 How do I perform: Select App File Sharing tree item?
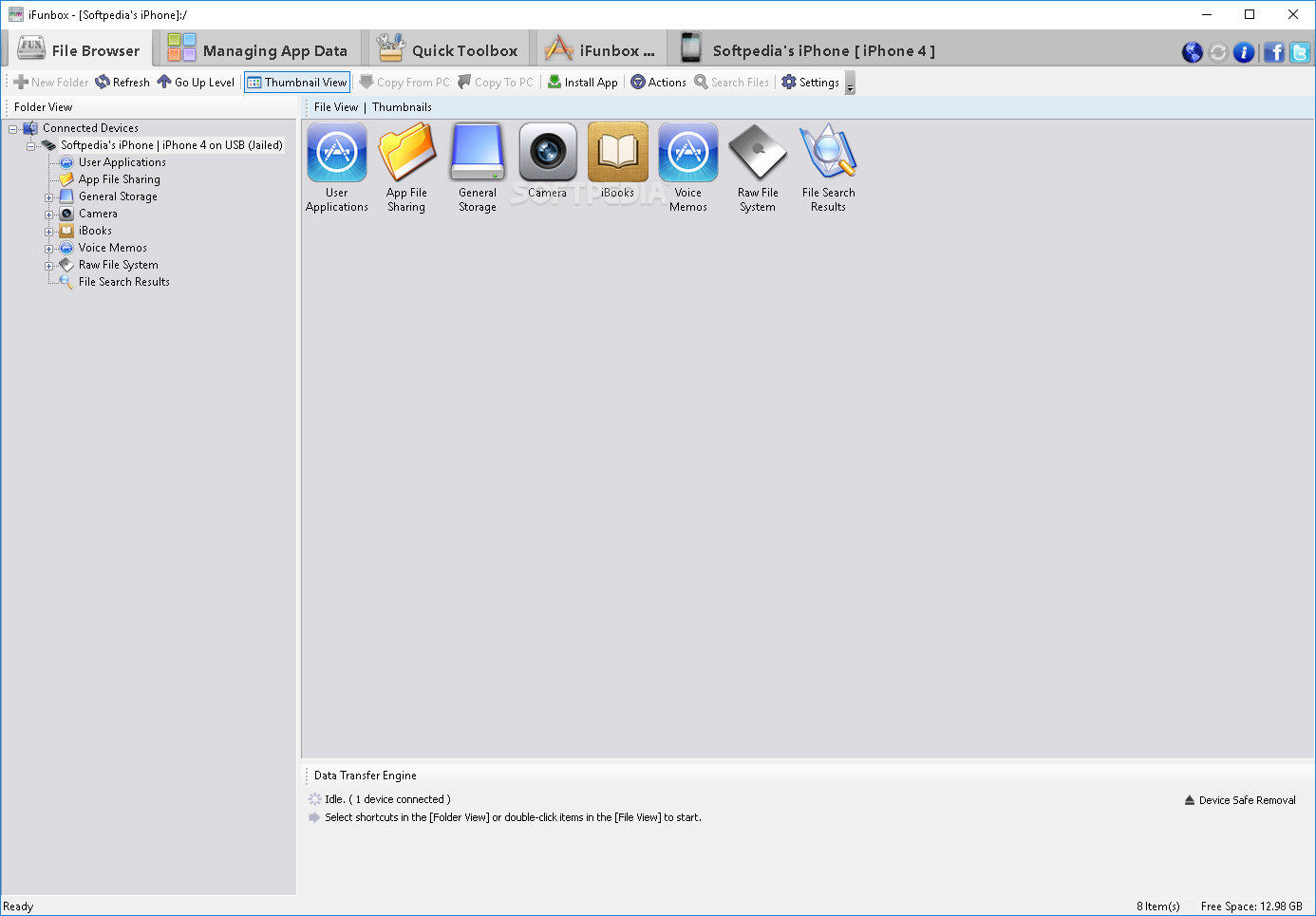119,179
